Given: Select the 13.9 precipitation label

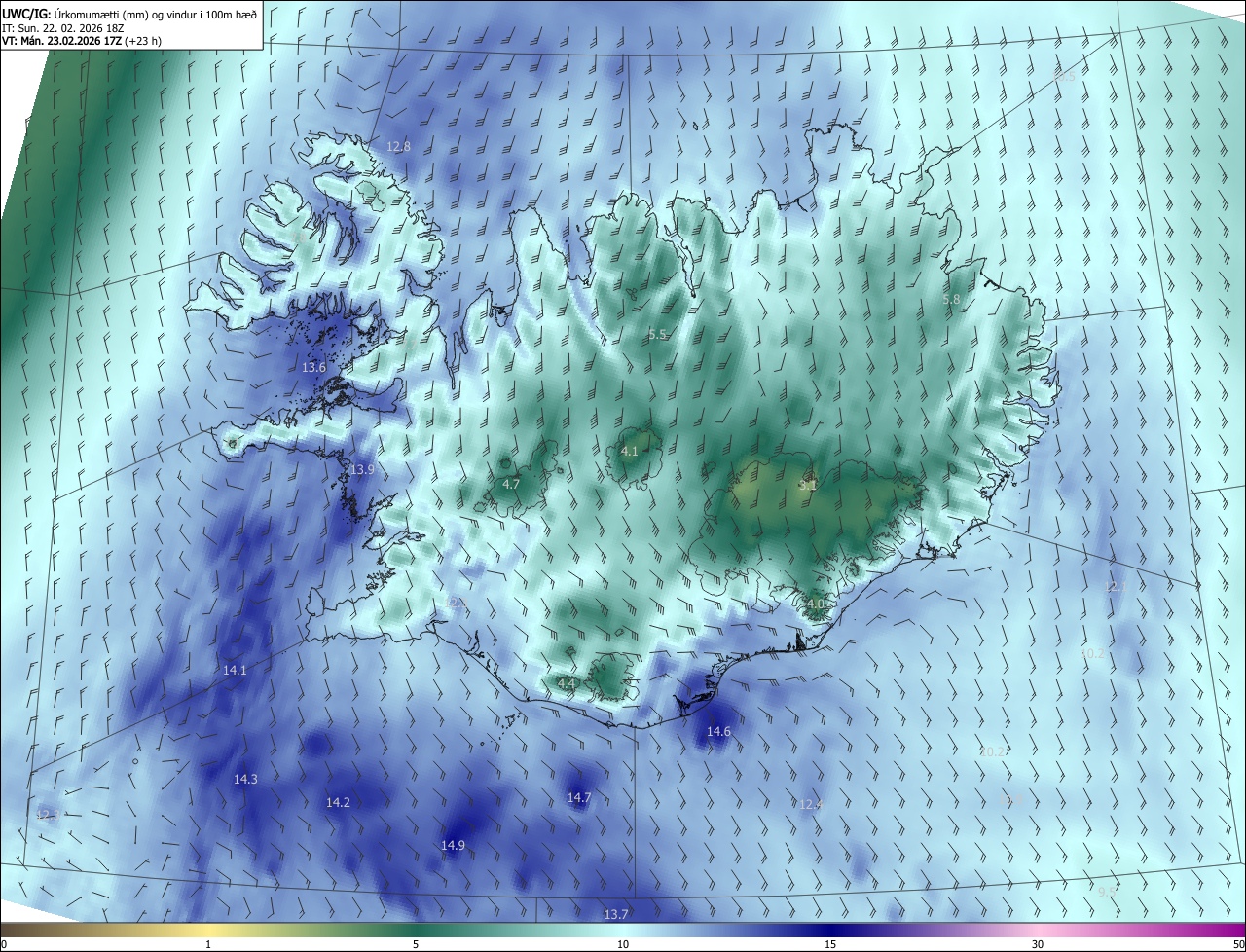Looking at the screenshot, I should pyautogui.click(x=361, y=469).
